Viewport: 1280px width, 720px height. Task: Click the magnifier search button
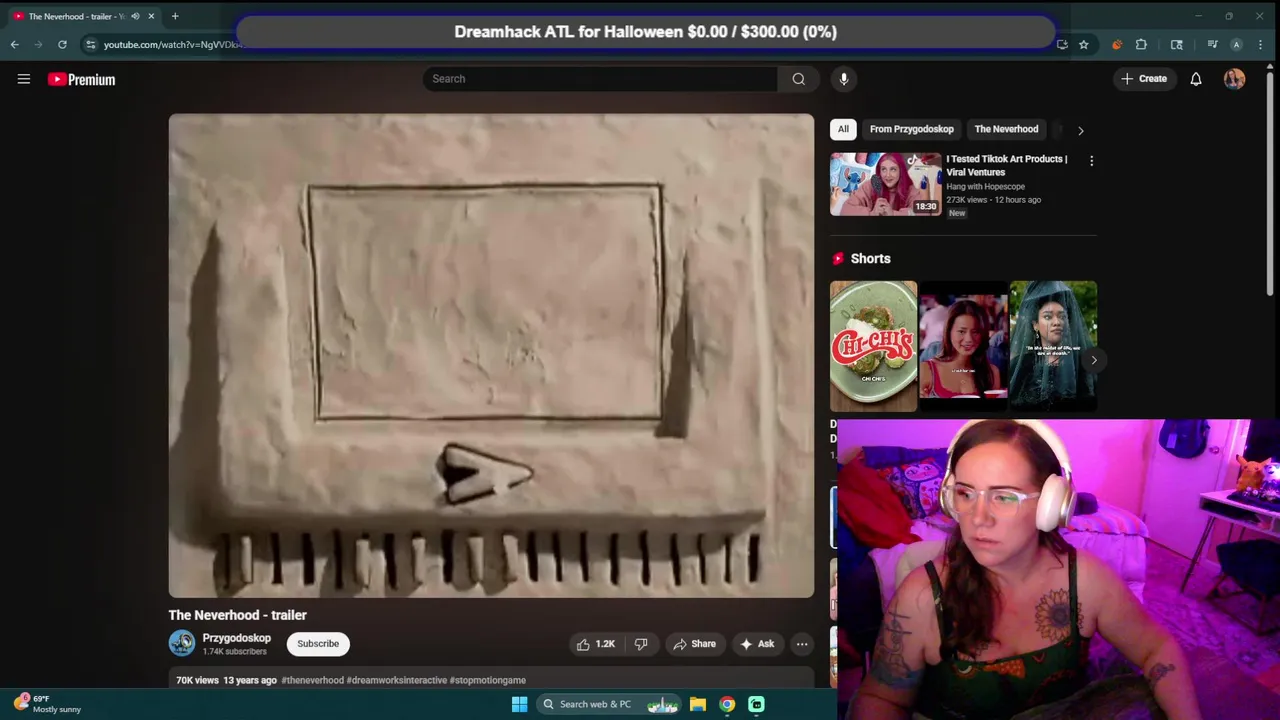(x=798, y=79)
